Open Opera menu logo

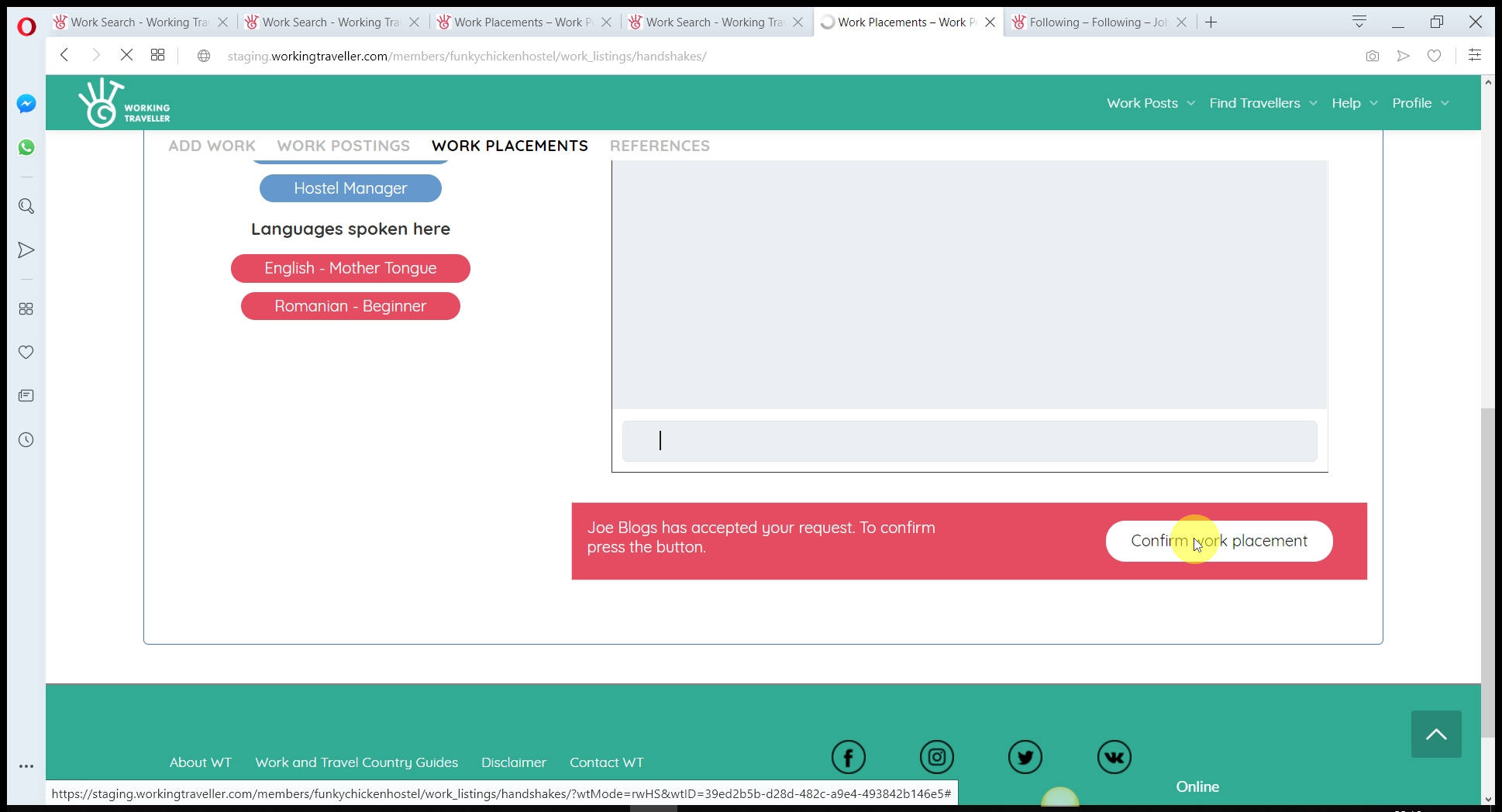[x=26, y=27]
